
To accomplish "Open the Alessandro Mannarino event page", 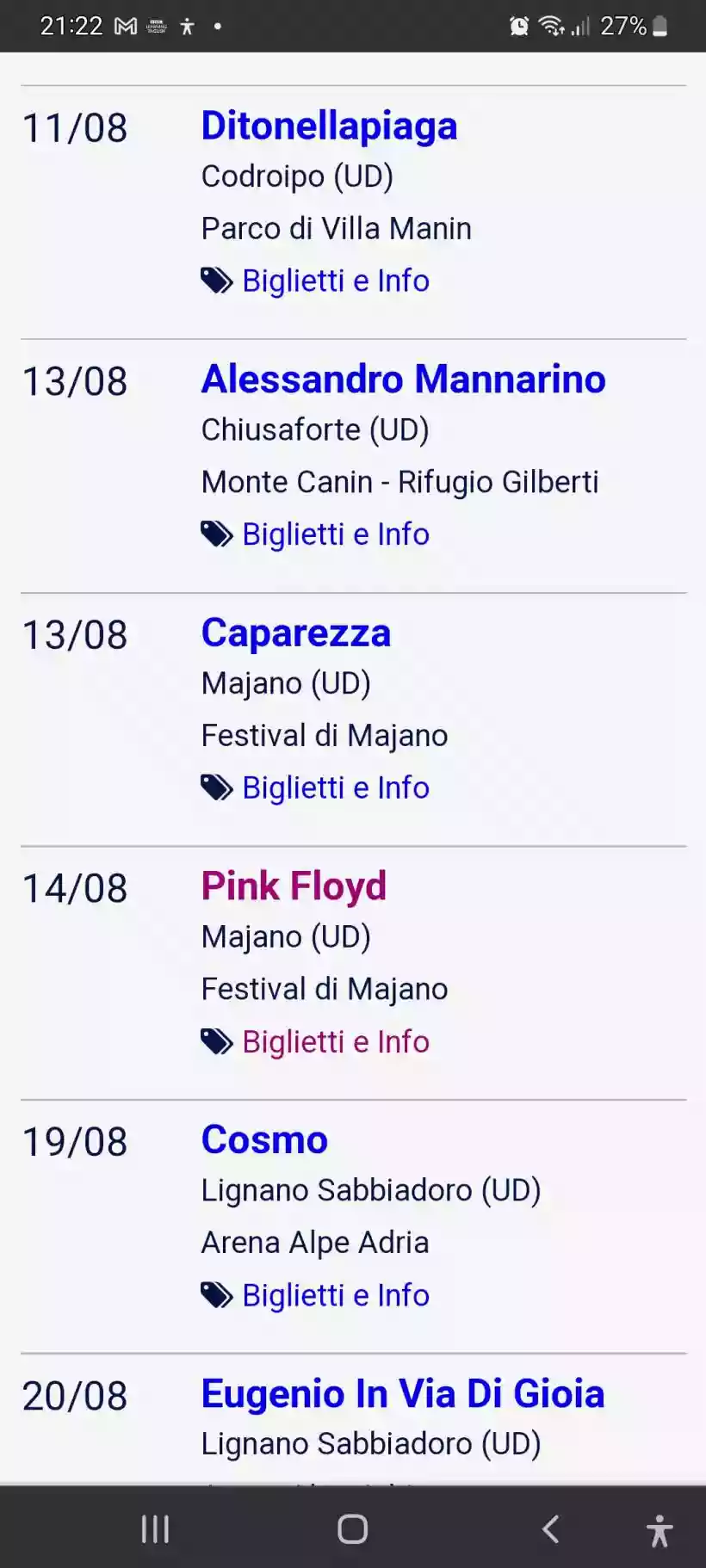I will 404,380.
